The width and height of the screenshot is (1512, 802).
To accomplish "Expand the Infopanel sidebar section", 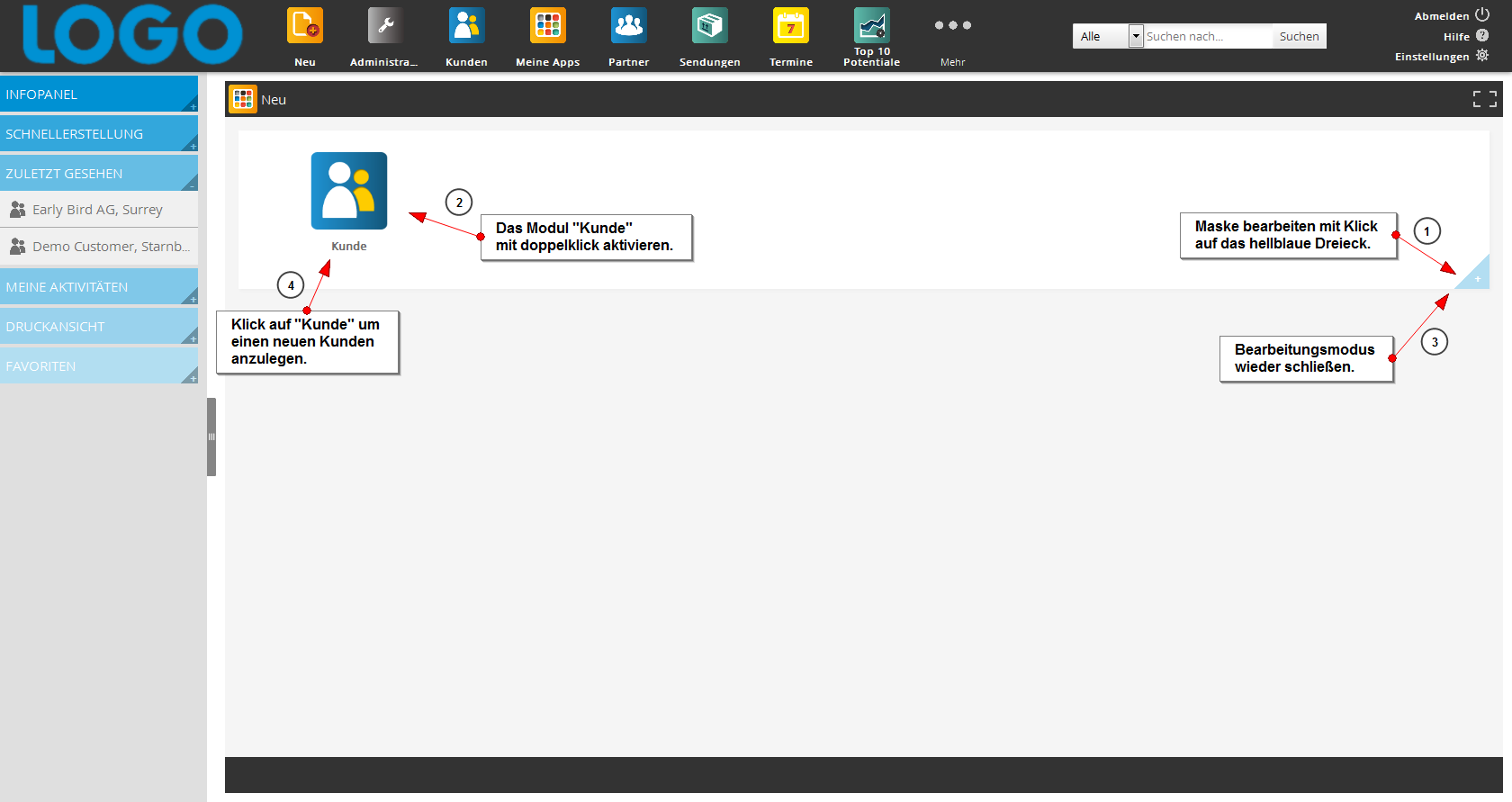I will point(99,95).
